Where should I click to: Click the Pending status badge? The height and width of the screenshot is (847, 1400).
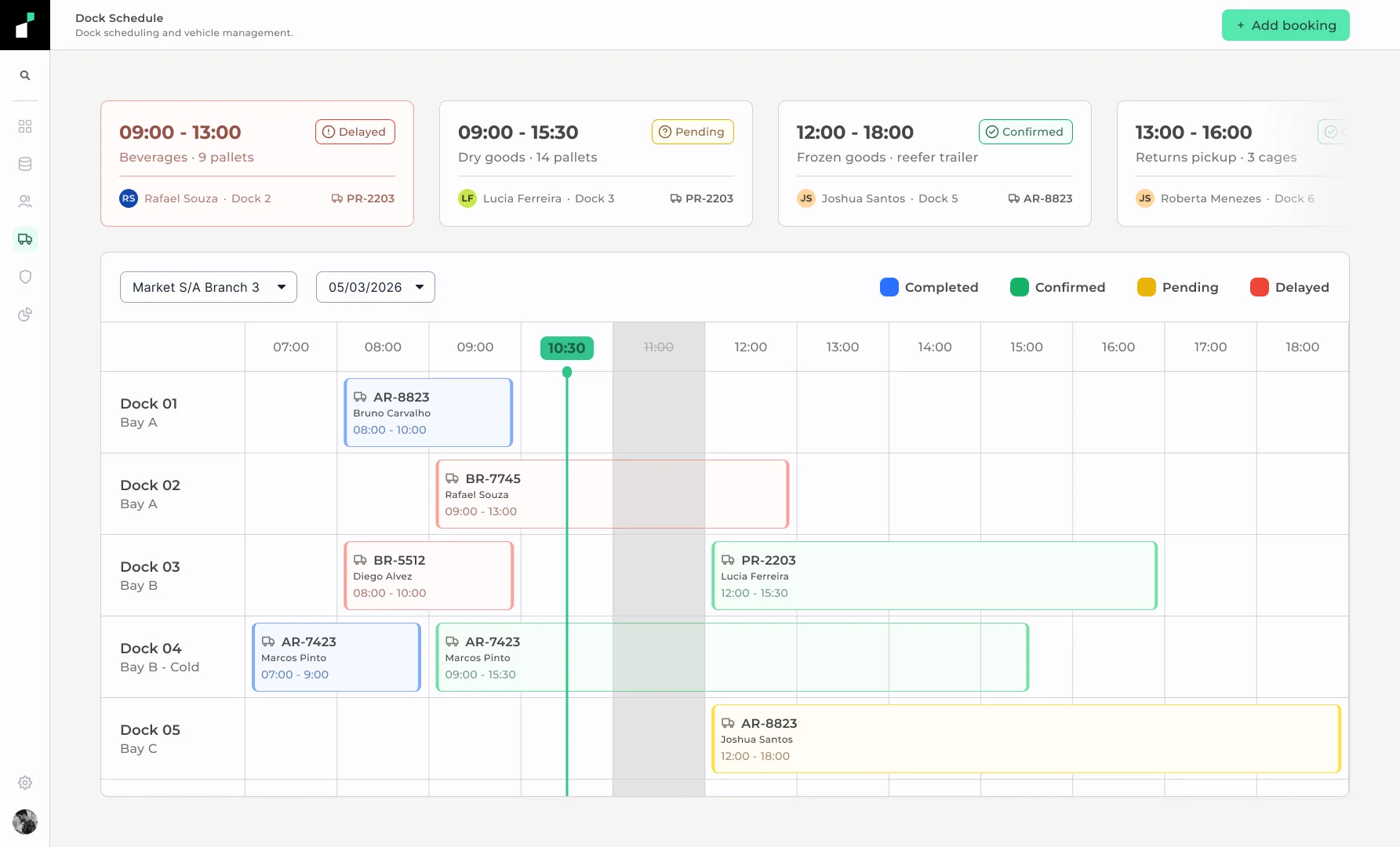pos(693,132)
